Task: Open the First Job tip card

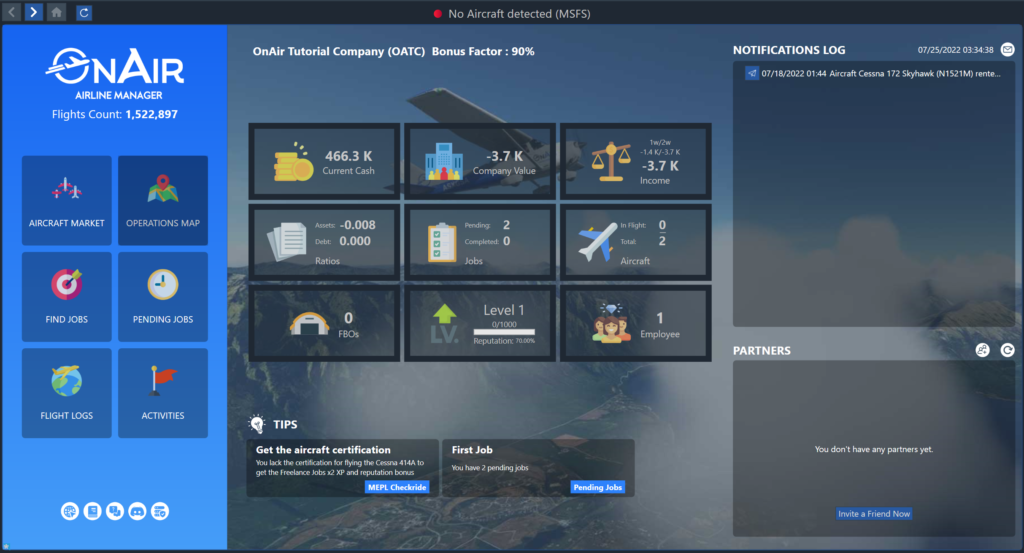Action: click(538, 467)
